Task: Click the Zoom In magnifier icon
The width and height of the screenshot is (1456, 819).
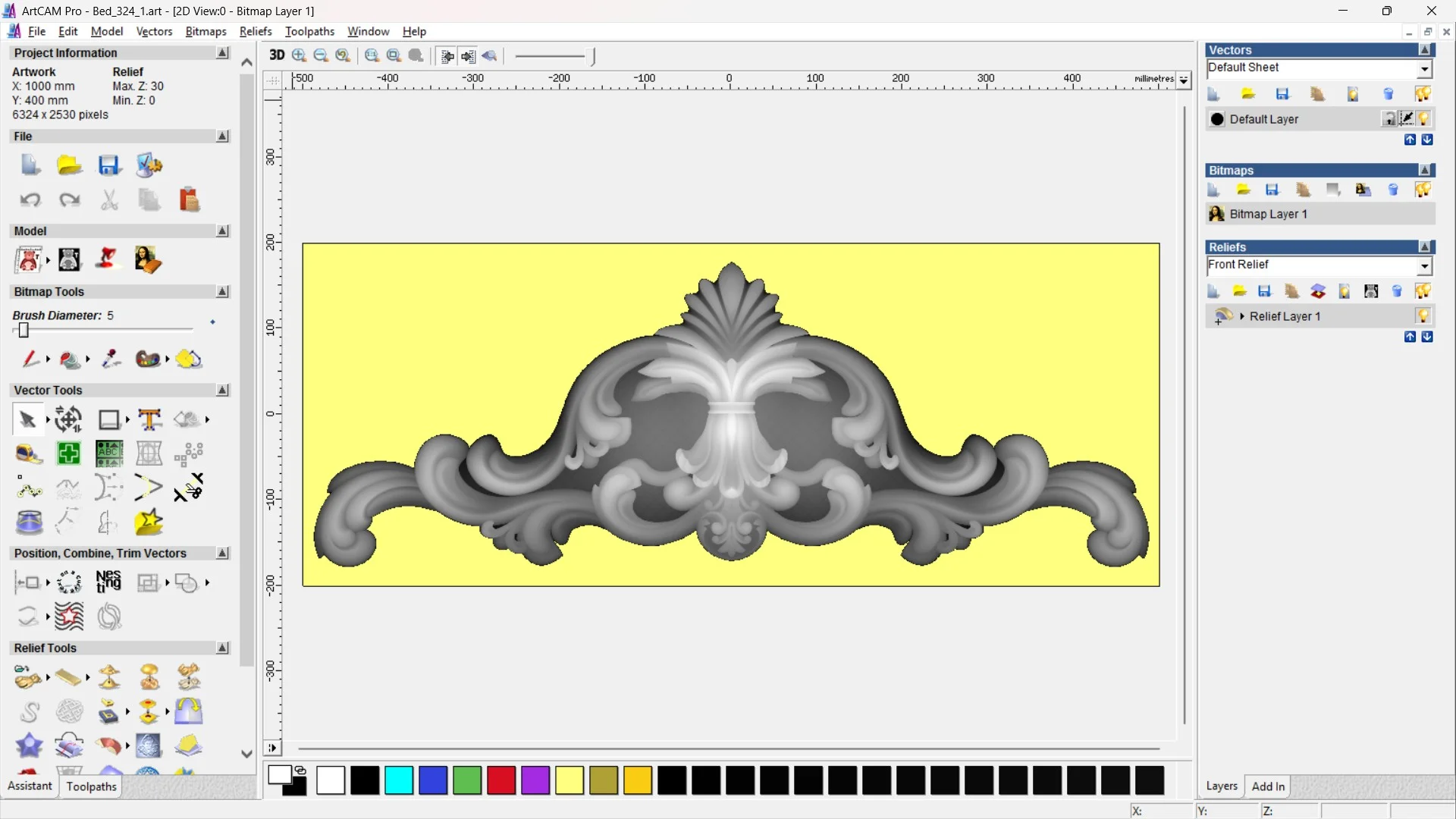Action: coord(300,55)
